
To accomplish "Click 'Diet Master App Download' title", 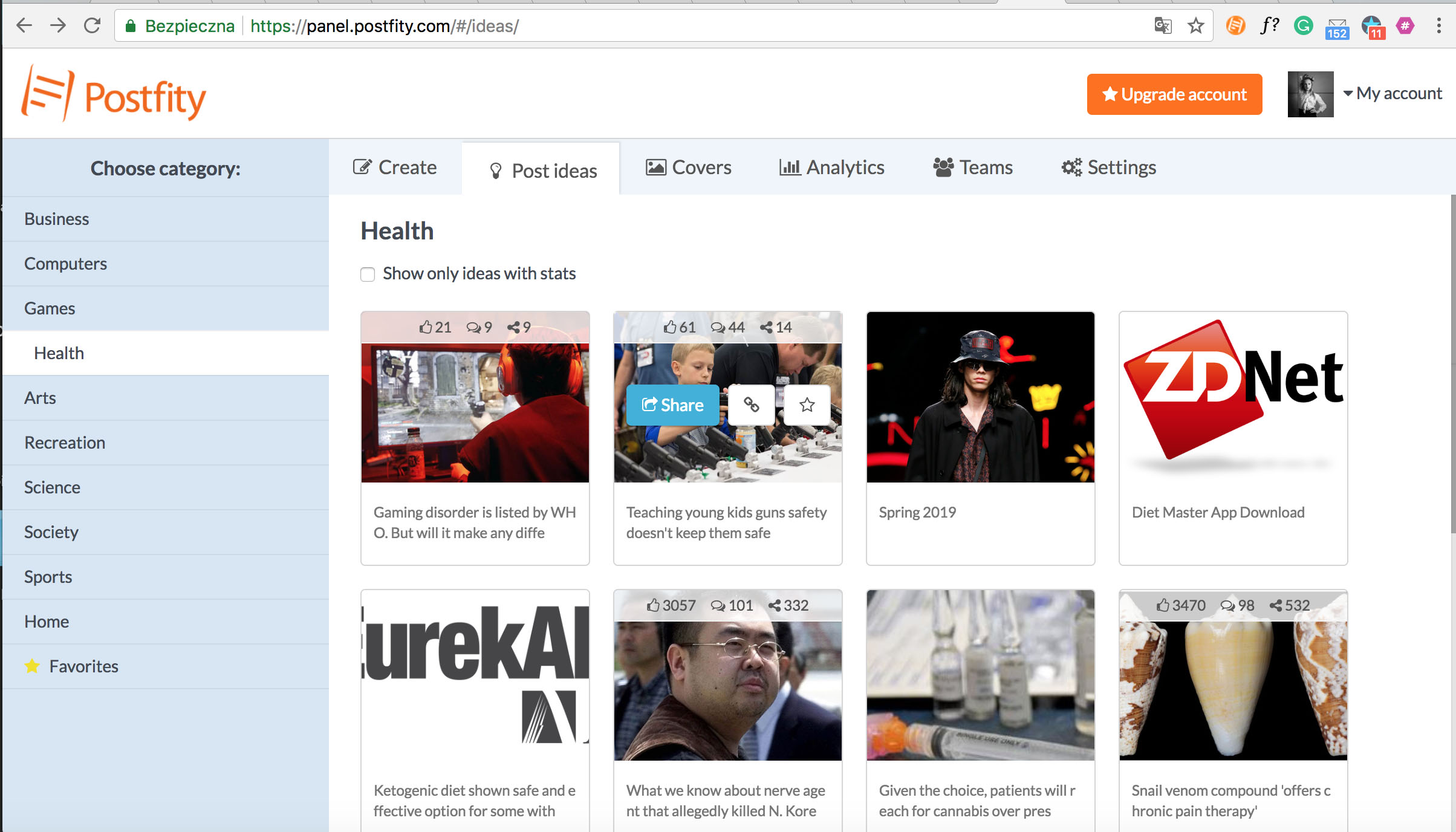I will click(1218, 512).
